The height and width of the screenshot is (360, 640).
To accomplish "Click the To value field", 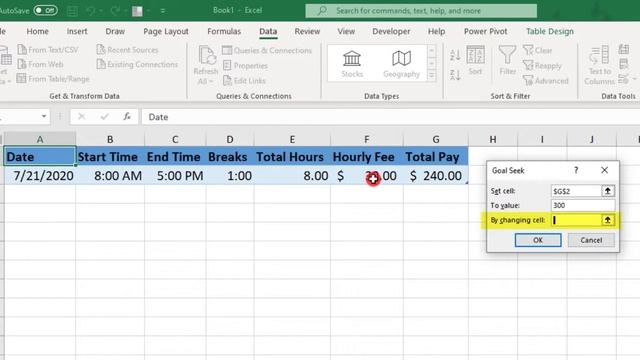I will click(582, 205).
